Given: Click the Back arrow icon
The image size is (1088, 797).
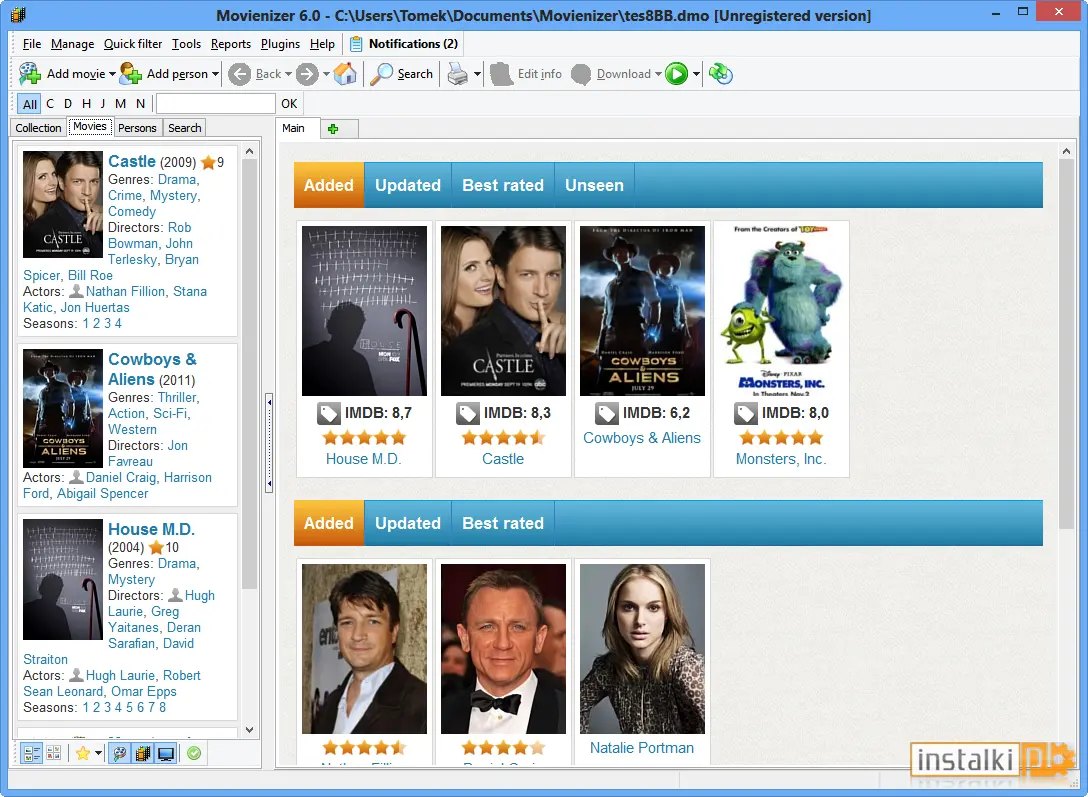Looking at the screenshot, I should [239, 74].
